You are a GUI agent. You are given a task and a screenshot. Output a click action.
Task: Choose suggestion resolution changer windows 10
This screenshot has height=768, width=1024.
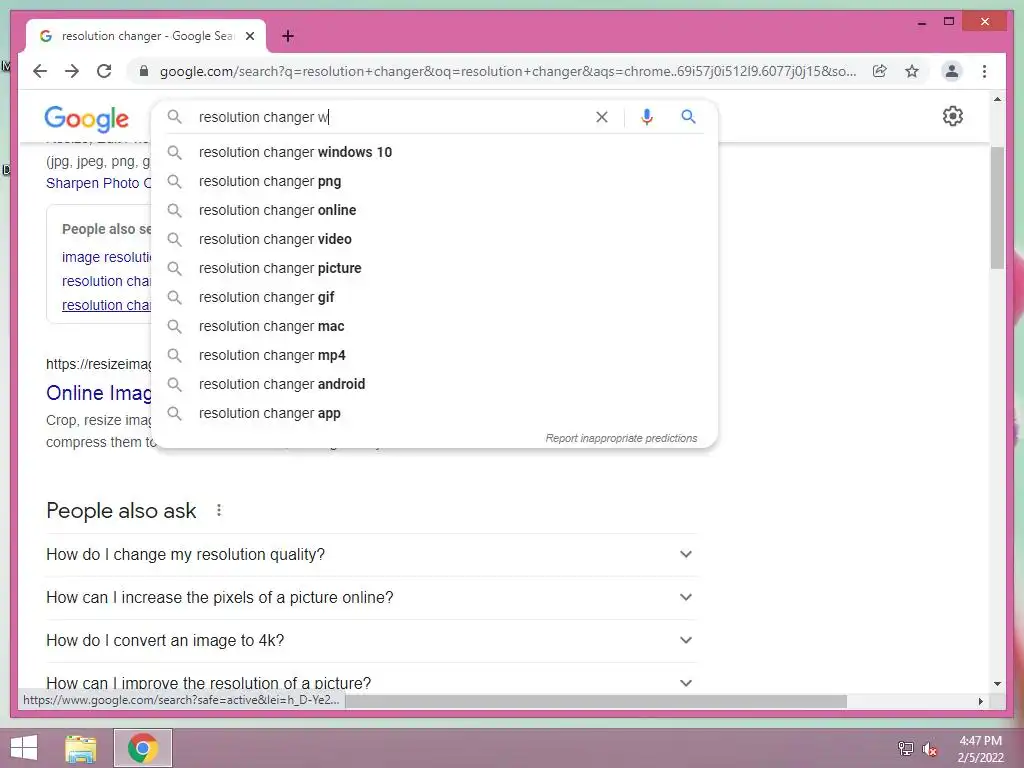click(x=434, y=152)
